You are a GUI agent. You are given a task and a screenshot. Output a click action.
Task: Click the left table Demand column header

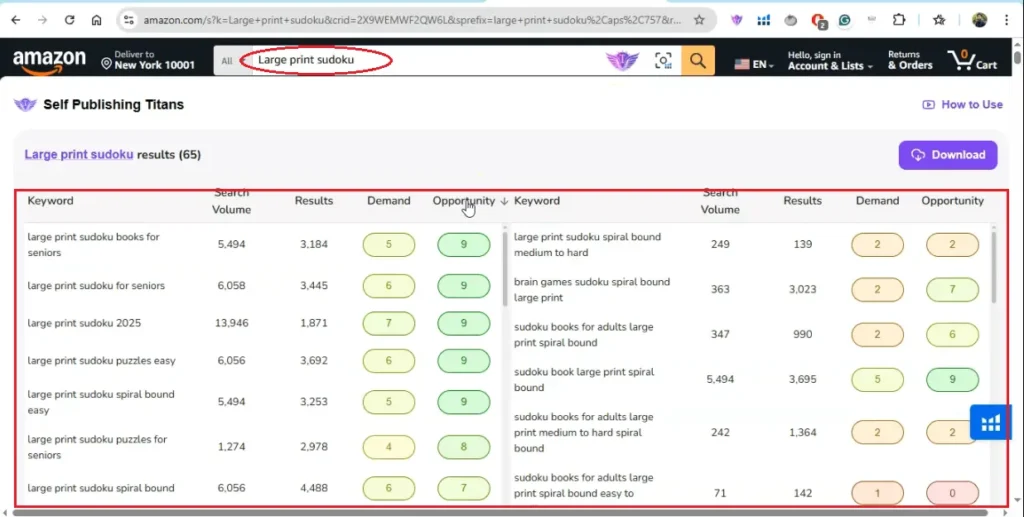coord(388,201)
